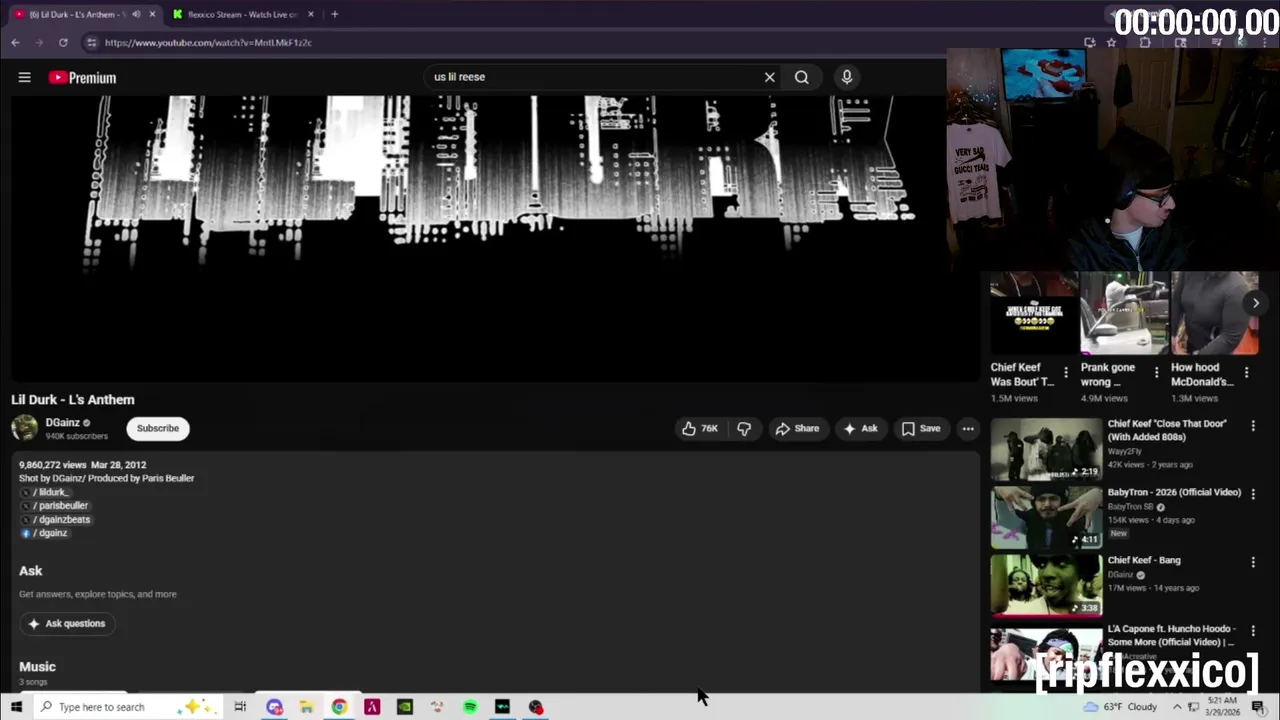Image resolution: width=1280 pixels, height=720 pixels.
Task: Open the DGainz channel name link
Action: tap(62, 422)
